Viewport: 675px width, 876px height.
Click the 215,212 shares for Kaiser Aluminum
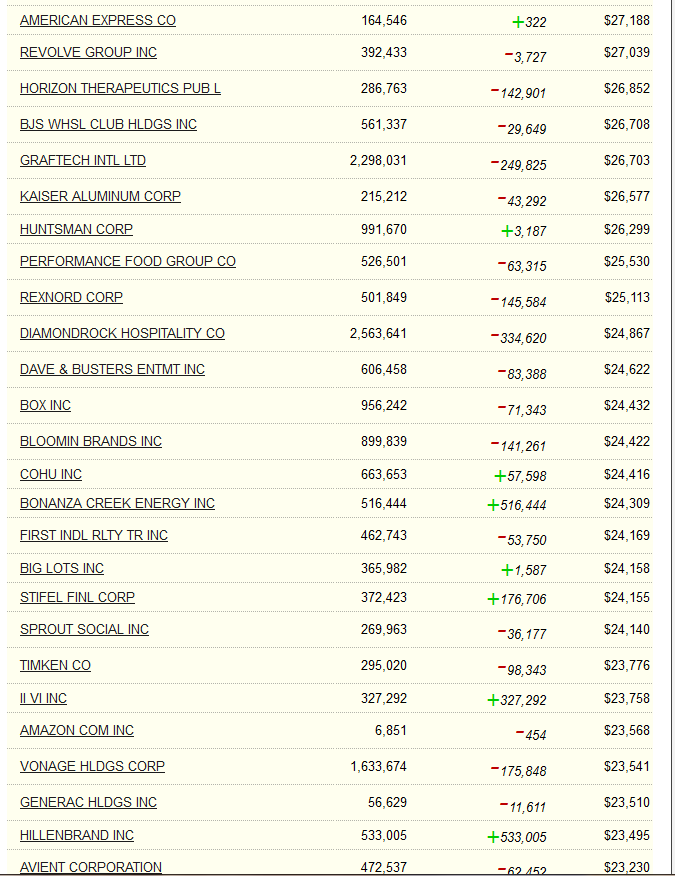pos(384,197)
